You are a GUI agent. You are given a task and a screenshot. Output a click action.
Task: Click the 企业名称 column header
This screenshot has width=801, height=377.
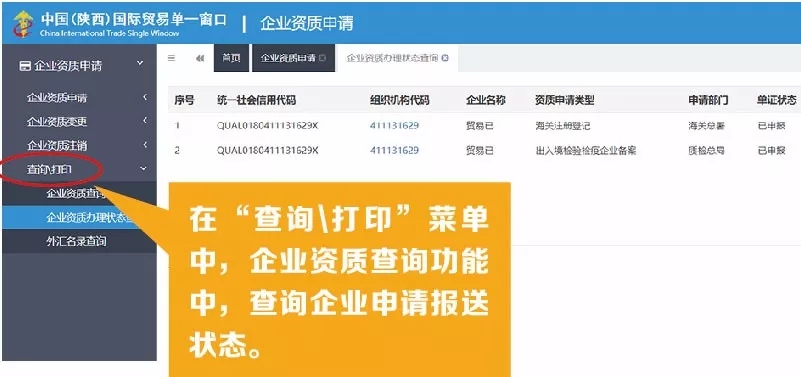point(486,101)
